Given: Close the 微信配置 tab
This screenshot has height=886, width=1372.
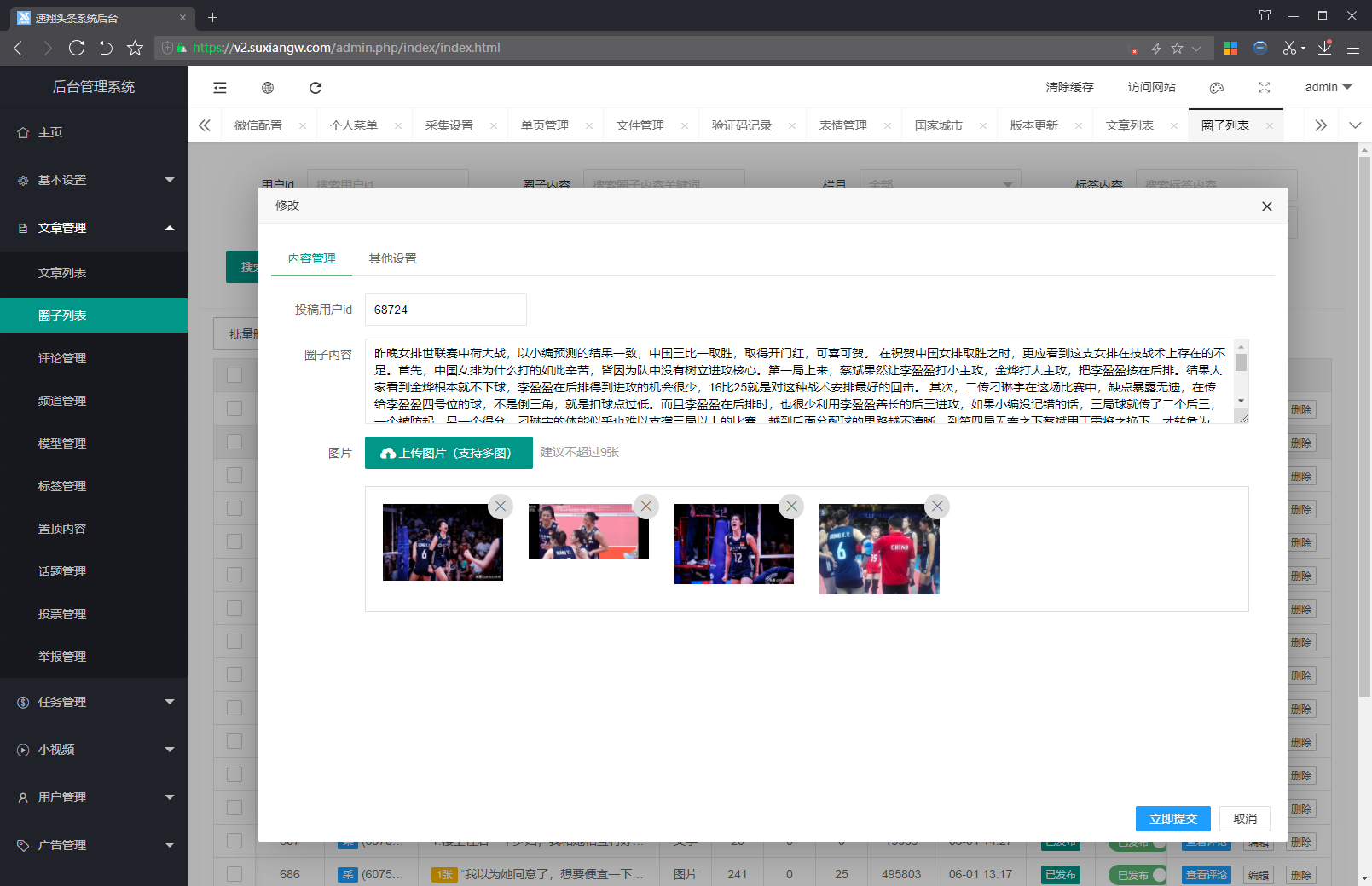Looking at the screenshot, I should [x=303, y=125].
